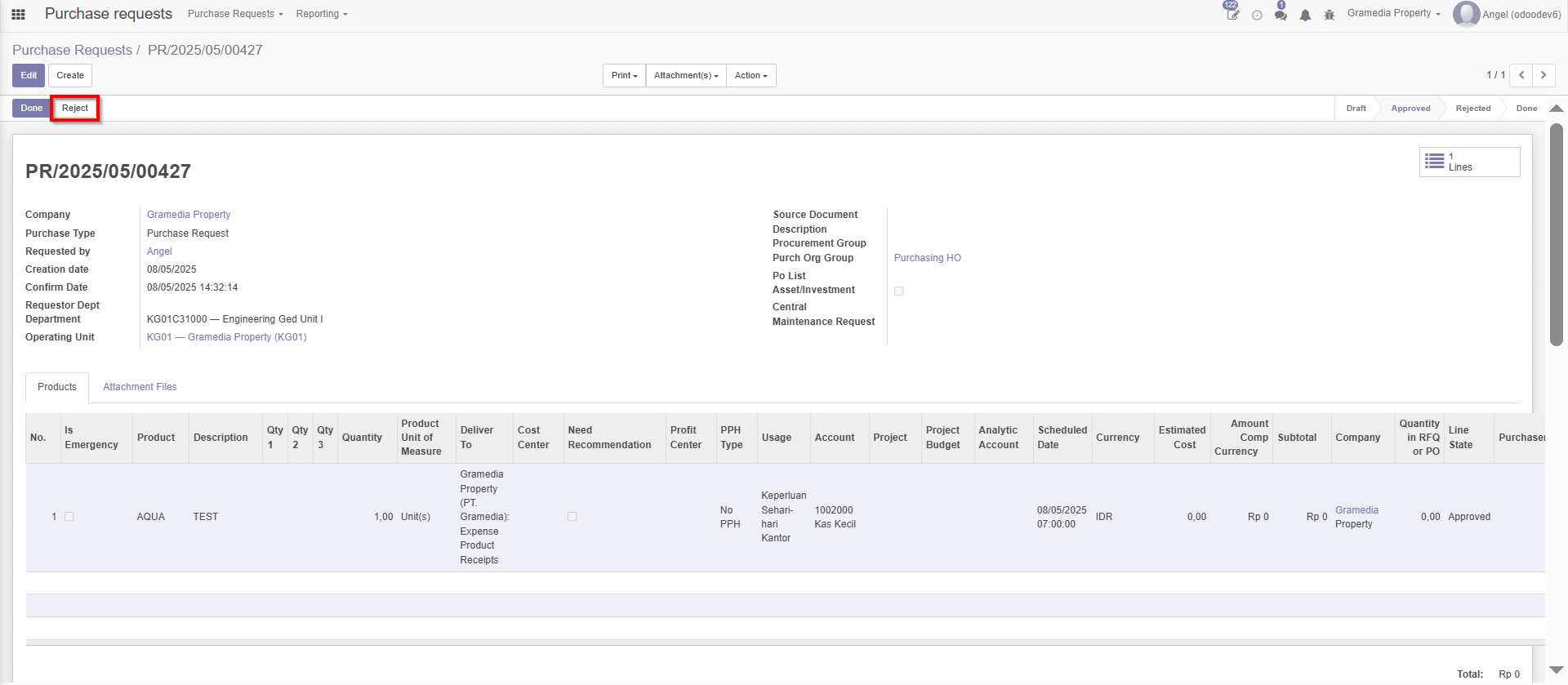Toggle Need Recommendation checkbox in AQUA row
The image size is (1568, 685).
coord(572,517)
